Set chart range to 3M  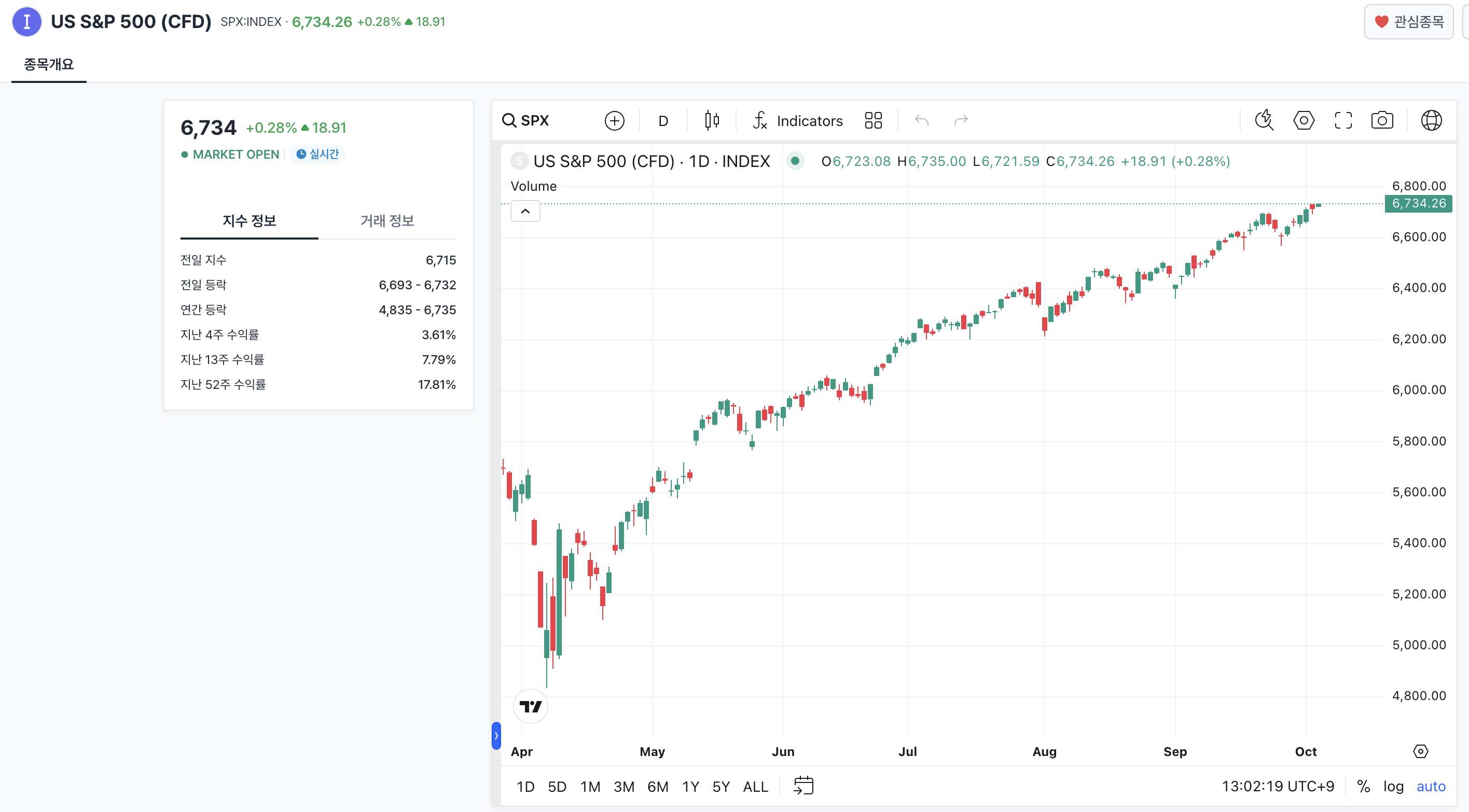tap(624, 787)
